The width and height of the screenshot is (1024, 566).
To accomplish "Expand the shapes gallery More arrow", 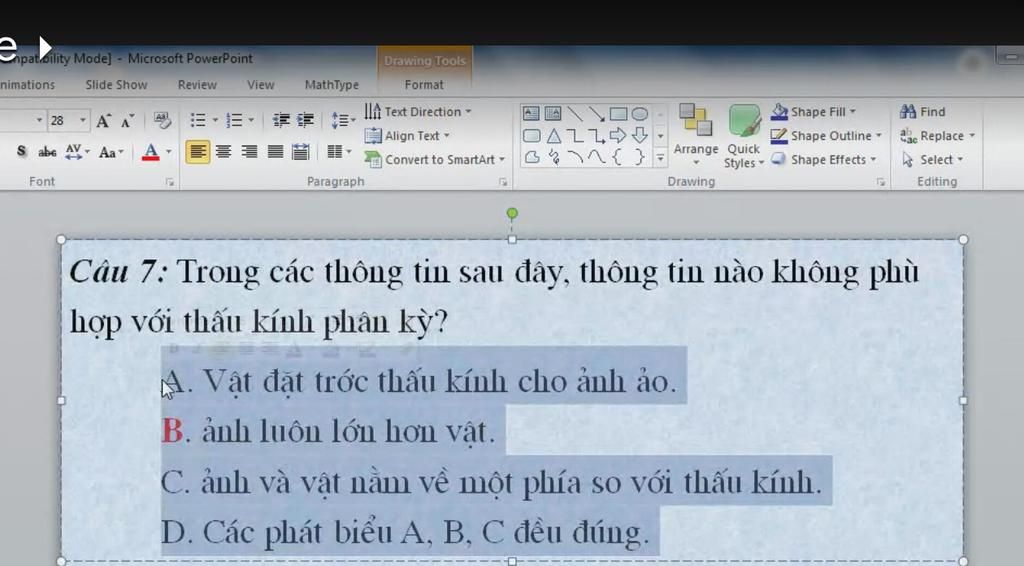I will click(x=660, y=158).
